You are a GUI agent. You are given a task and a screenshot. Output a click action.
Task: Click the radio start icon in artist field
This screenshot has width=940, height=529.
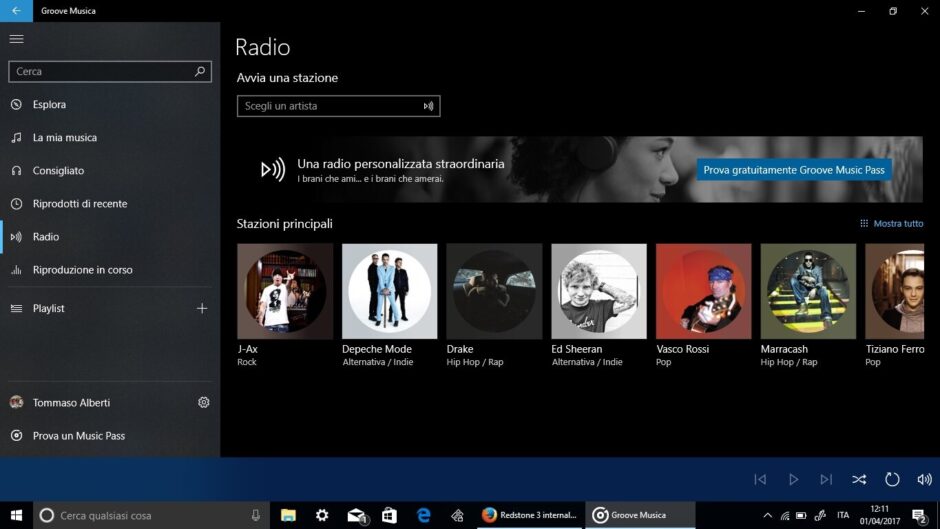click(x=428, y=106)
